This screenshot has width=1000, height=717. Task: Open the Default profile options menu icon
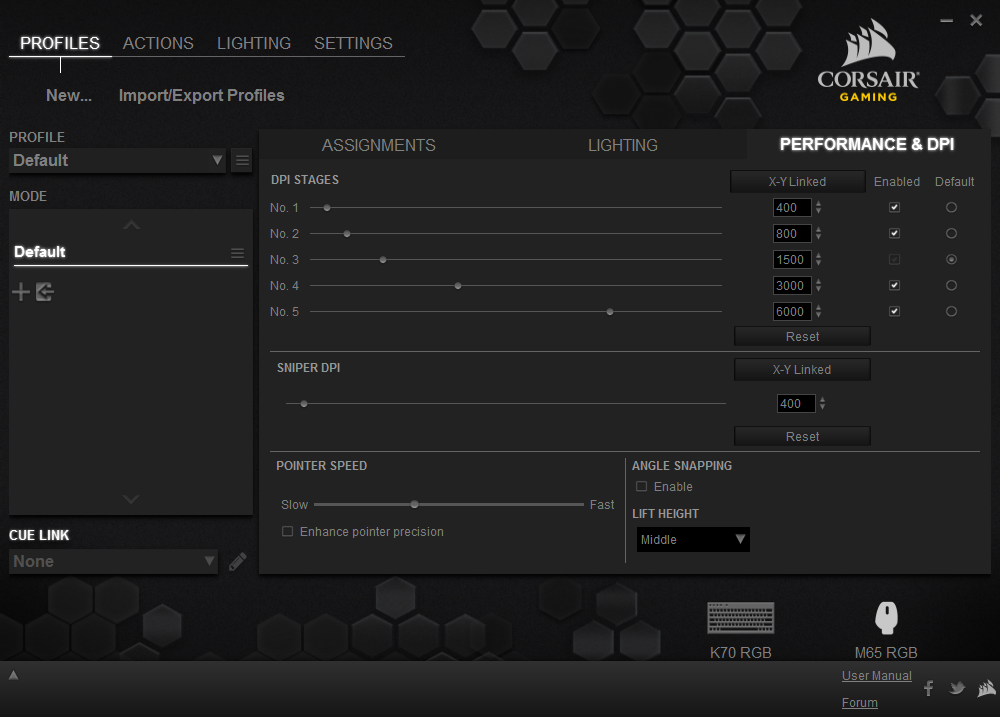coord(242,160)
